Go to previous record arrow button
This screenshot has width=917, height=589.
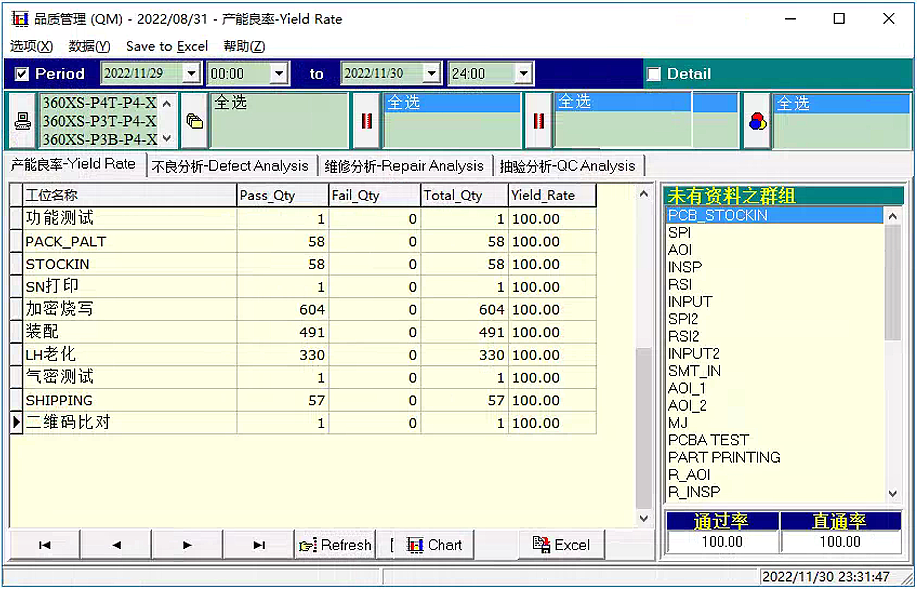[x=116, y=545]
